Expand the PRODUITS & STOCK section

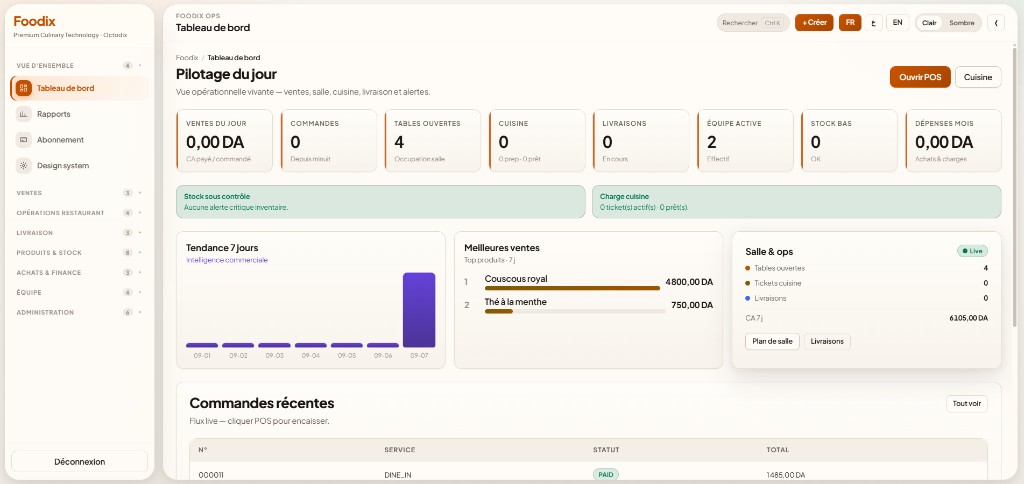coord(80,253)
